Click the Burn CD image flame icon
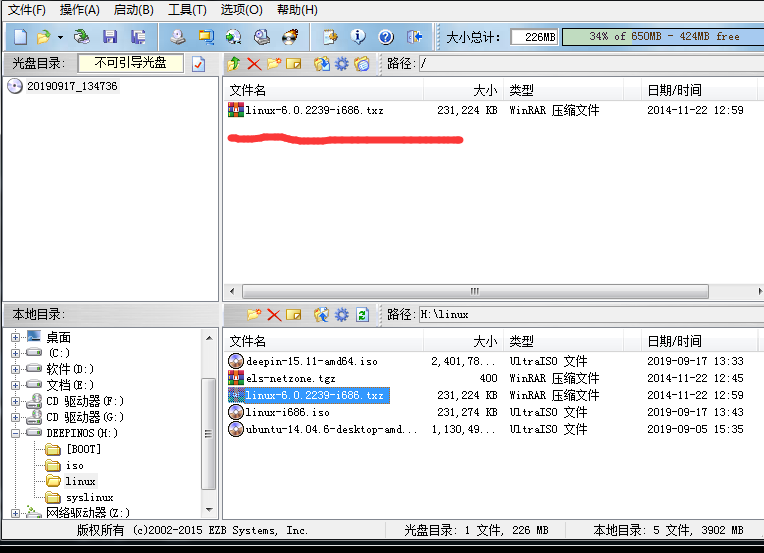The image size is (764, 553). coord(290,37)
